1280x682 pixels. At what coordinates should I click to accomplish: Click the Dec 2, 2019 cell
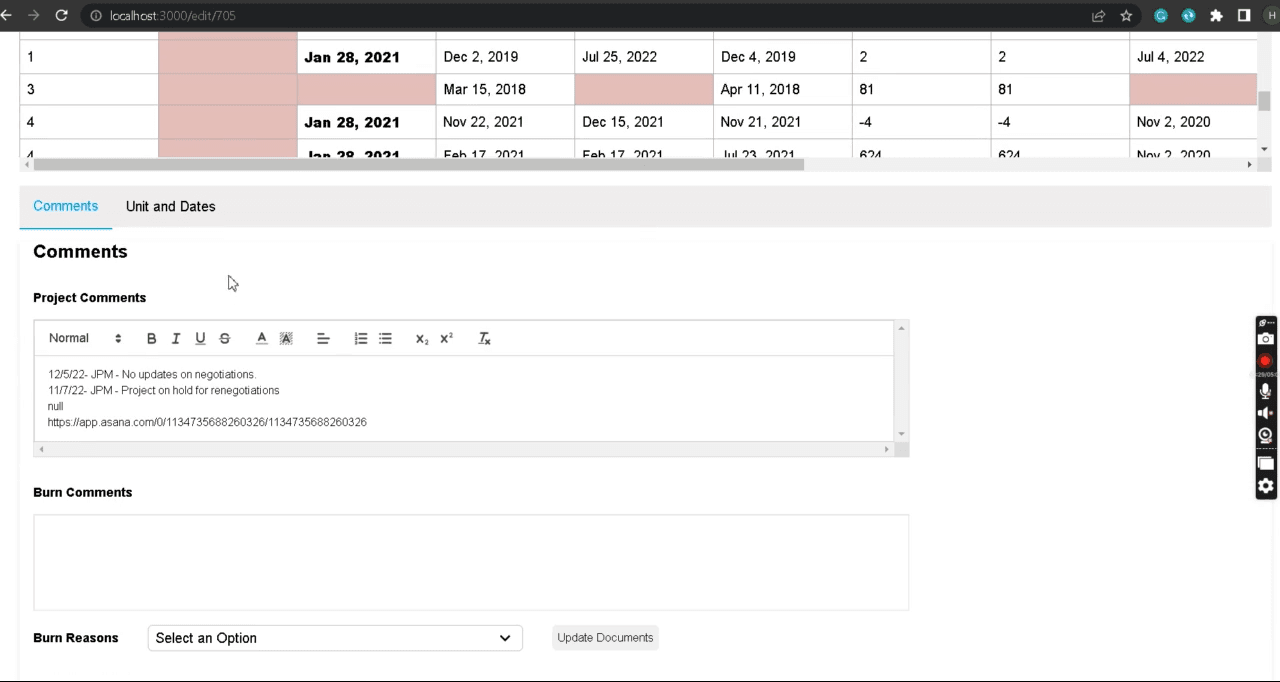point(505,57)
